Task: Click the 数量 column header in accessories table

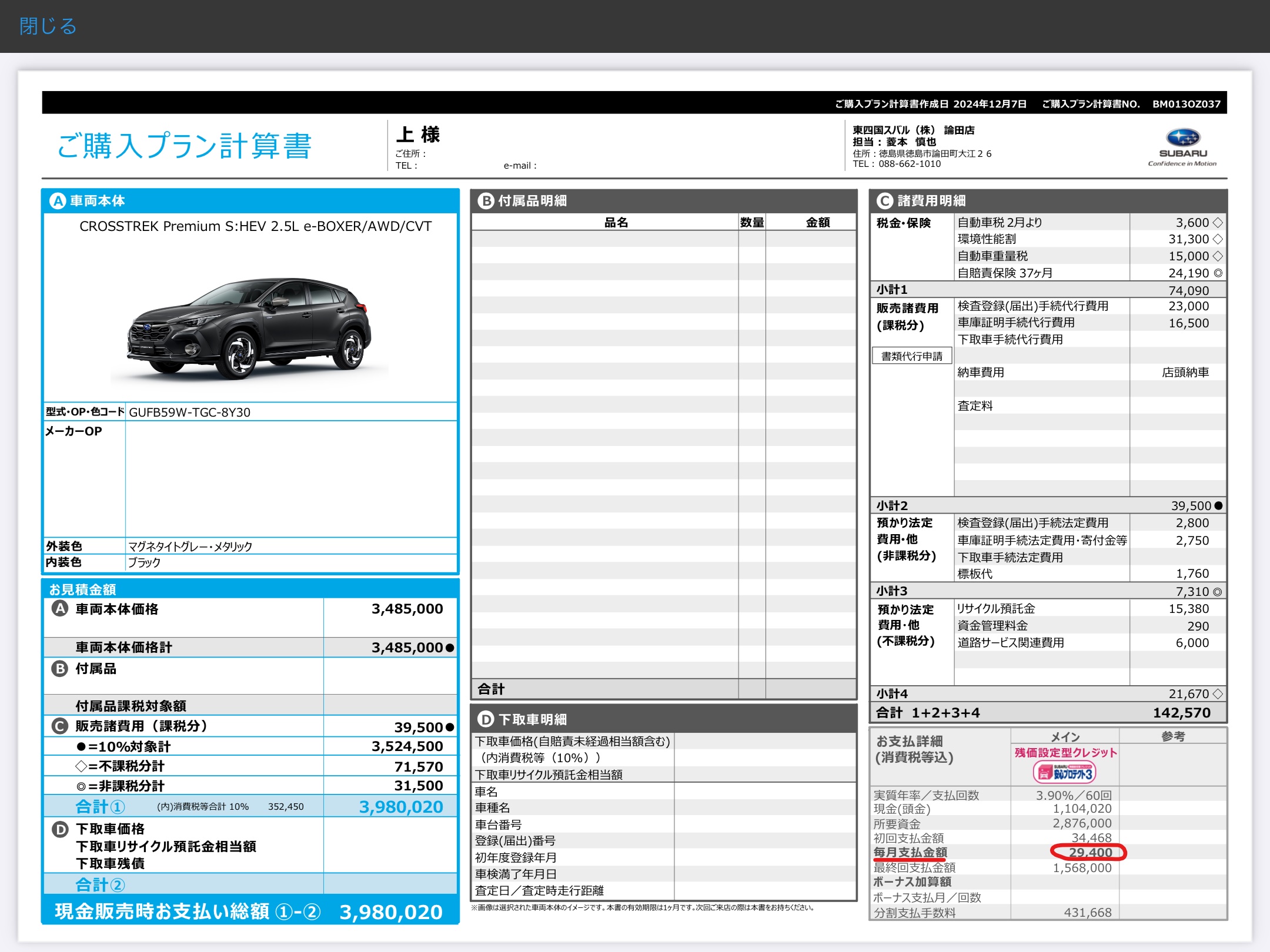Action: [752, 222]
